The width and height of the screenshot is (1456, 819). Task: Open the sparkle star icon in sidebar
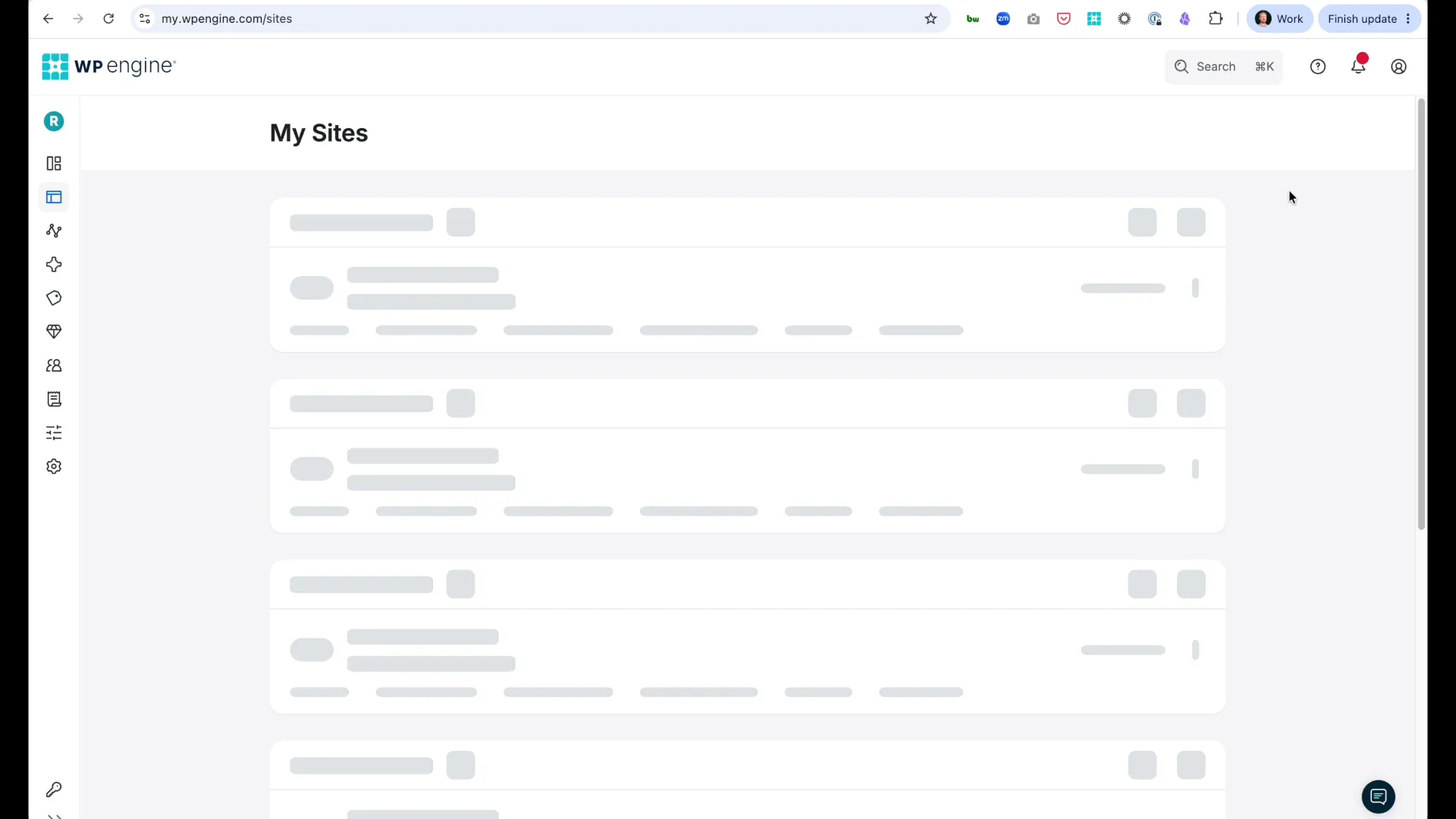click(x=54, y=265)
